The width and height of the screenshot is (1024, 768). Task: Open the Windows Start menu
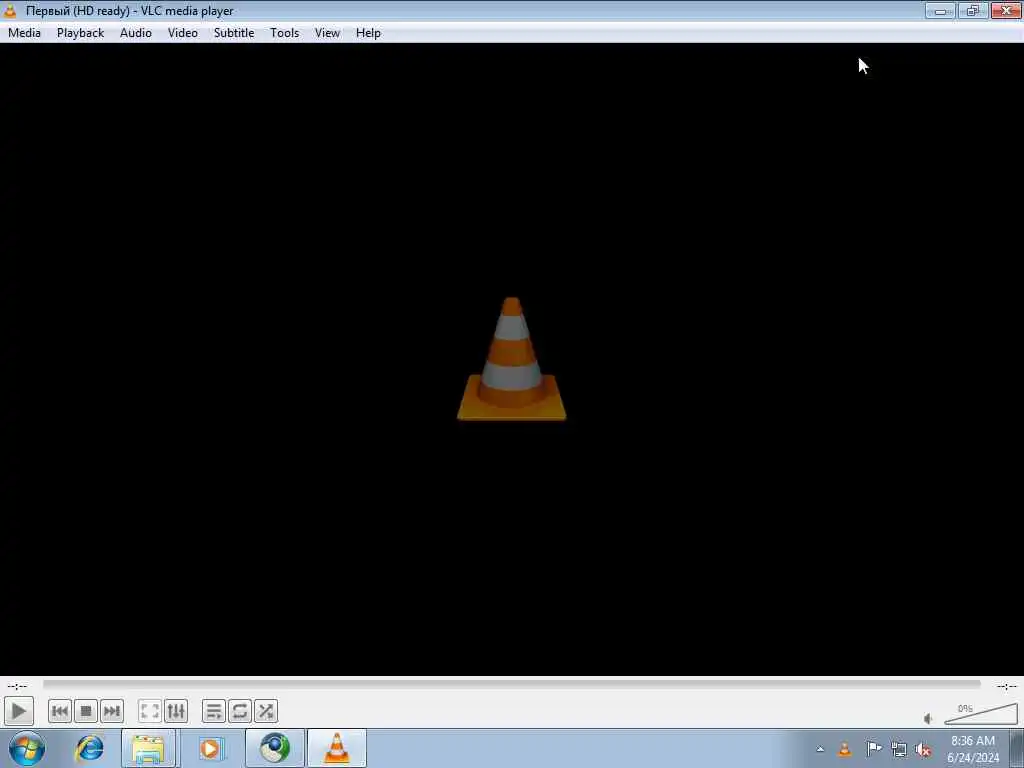(27, 748)
